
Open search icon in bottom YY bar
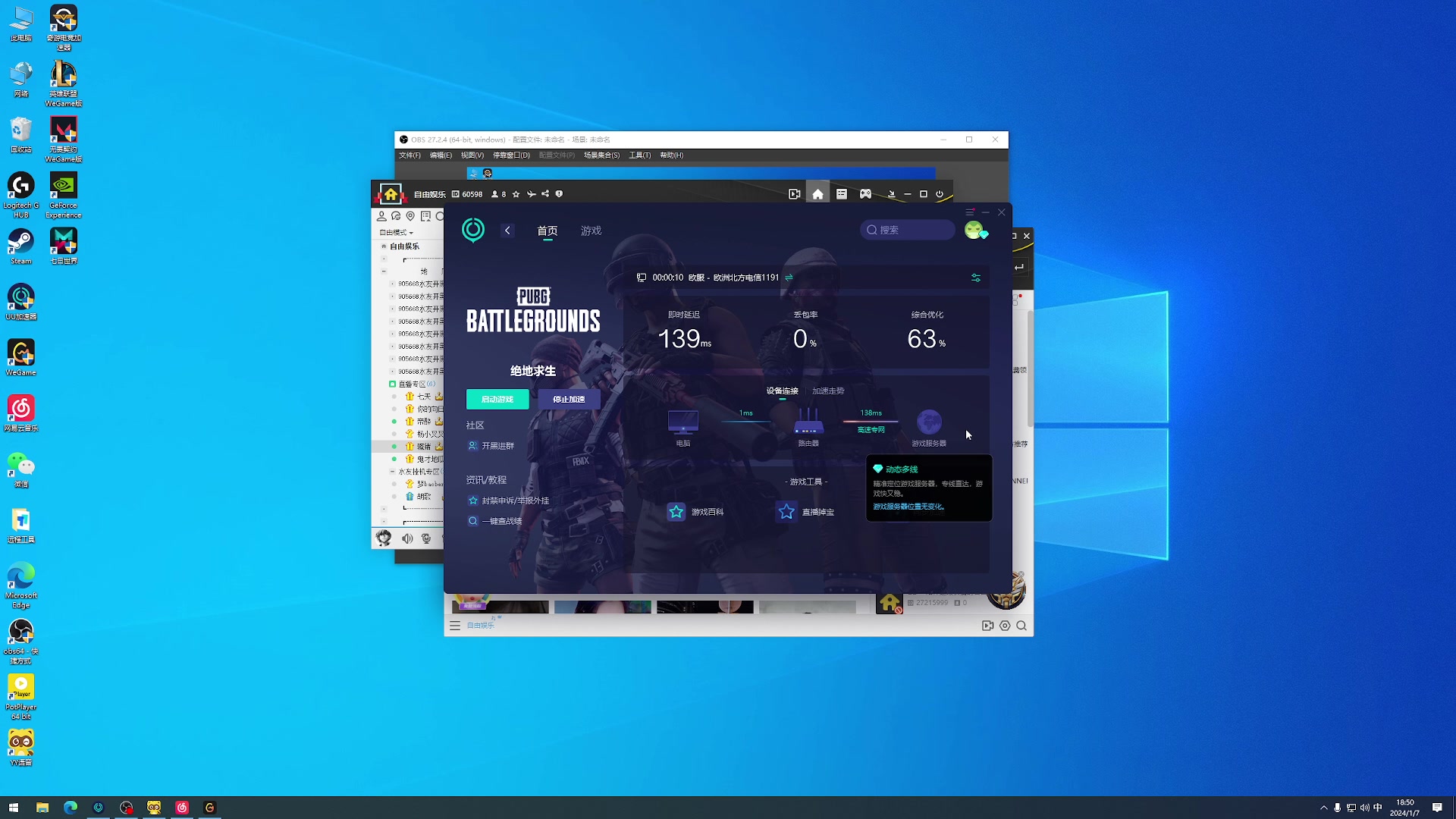pyautogui.click(x=1021, y=626)
